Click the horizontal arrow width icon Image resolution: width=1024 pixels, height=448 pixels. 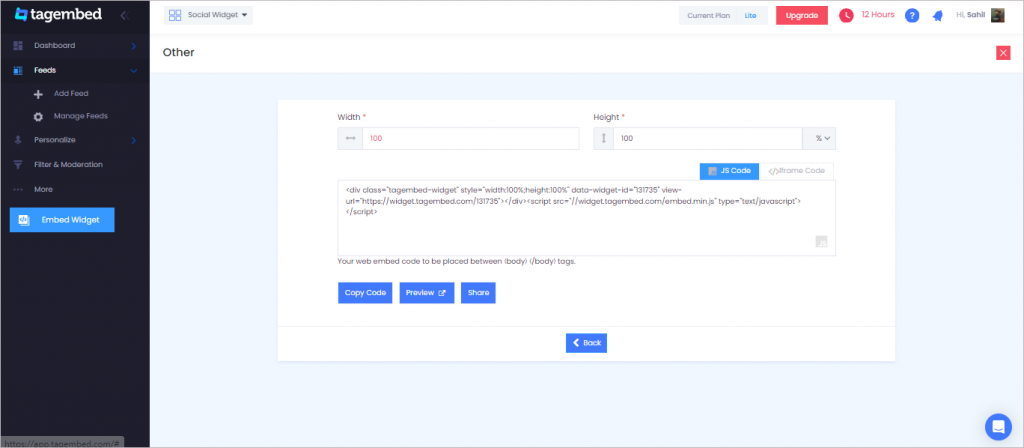pyautogui.click(x=350, y=138)
